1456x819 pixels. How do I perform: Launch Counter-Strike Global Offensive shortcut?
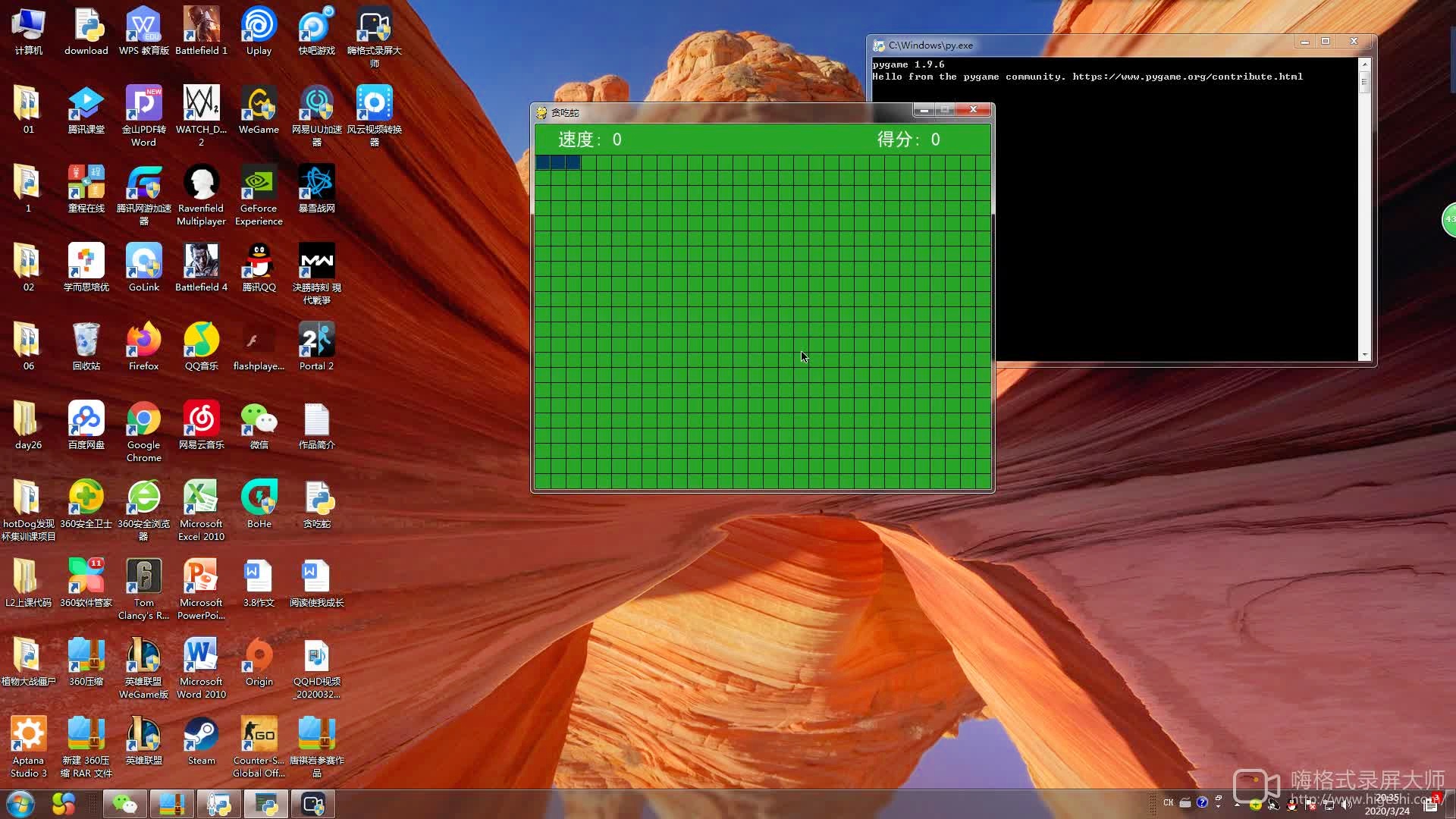point(259,746)
